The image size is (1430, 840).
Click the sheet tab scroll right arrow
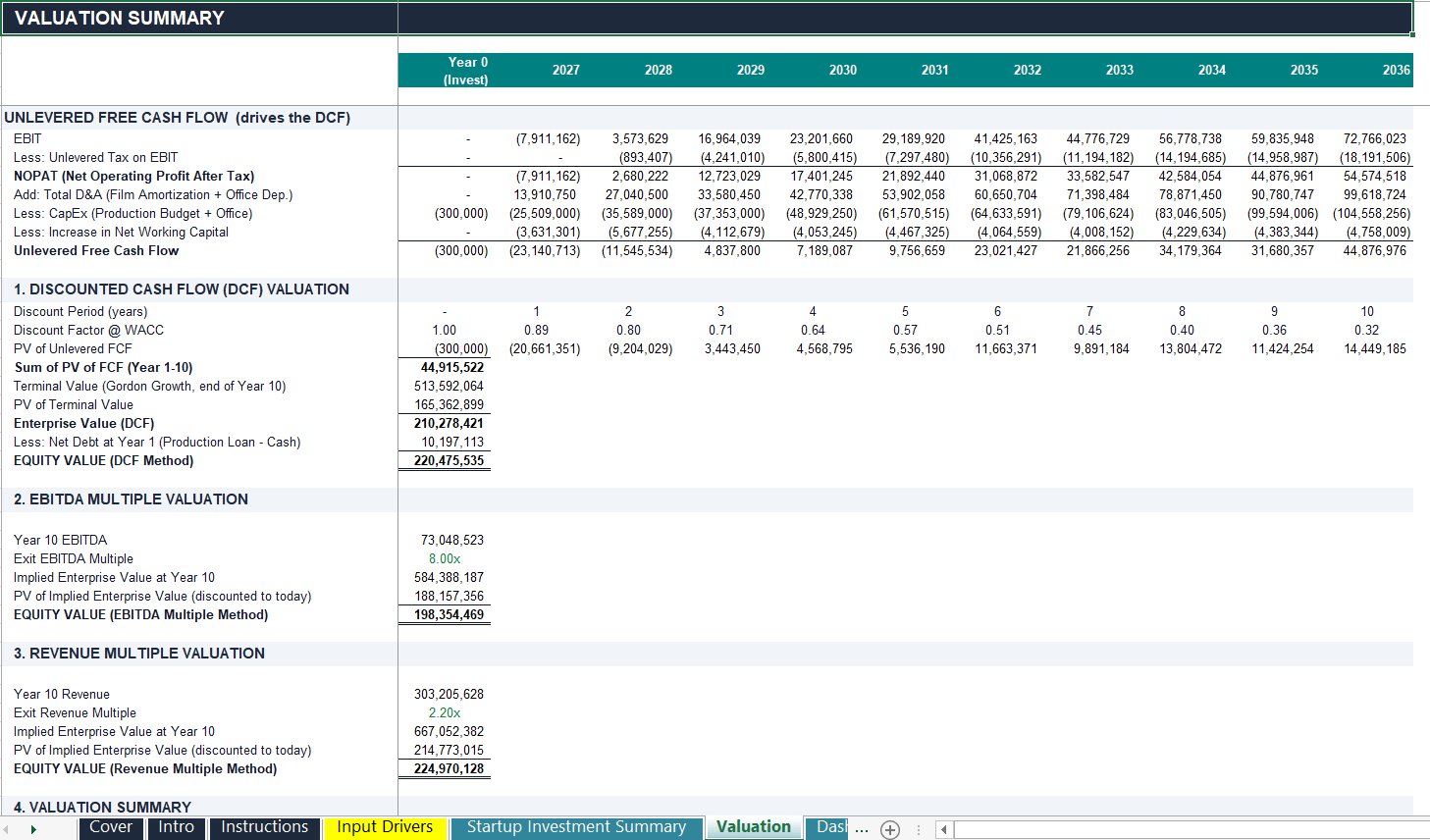pyautogui.click(x=33, y=830)
